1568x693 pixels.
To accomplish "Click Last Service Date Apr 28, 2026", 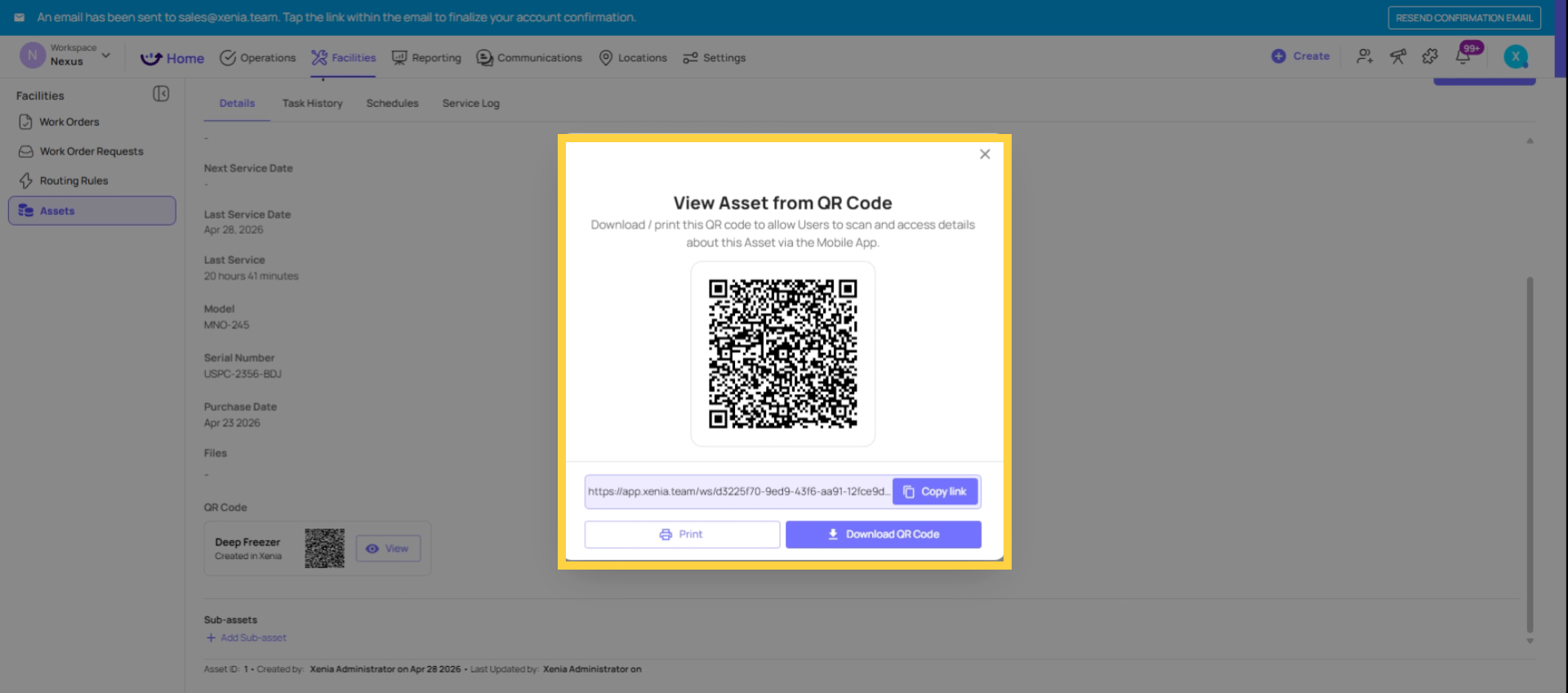I will 234,230.
